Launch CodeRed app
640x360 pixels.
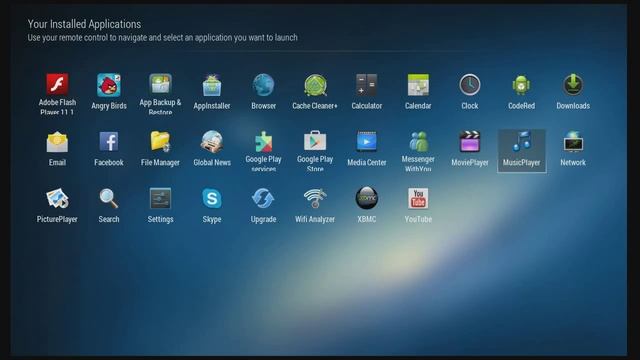(521, 92)
